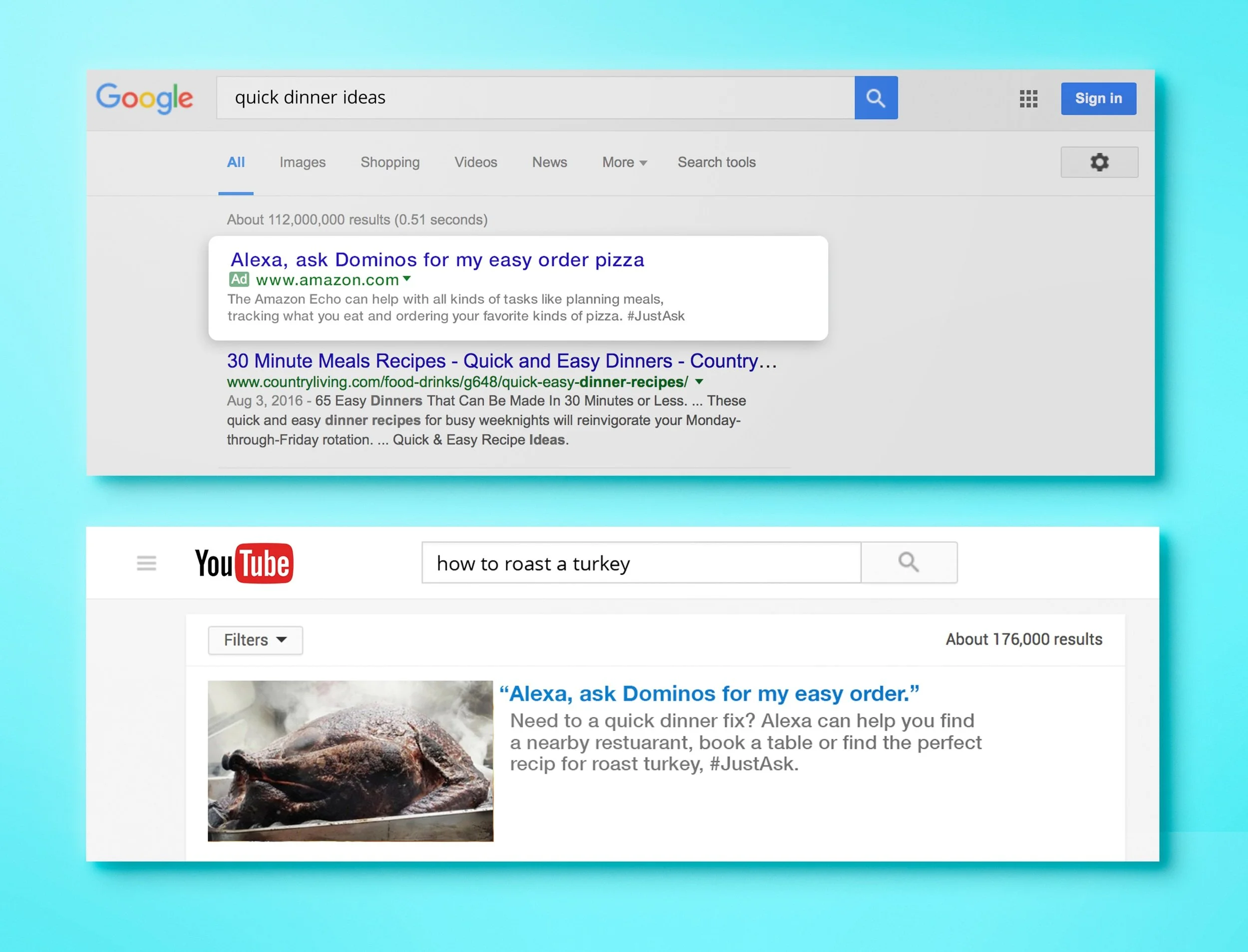Click the Sign in button
Viewport: 1248px width, 952px height.
(1098, 99)
